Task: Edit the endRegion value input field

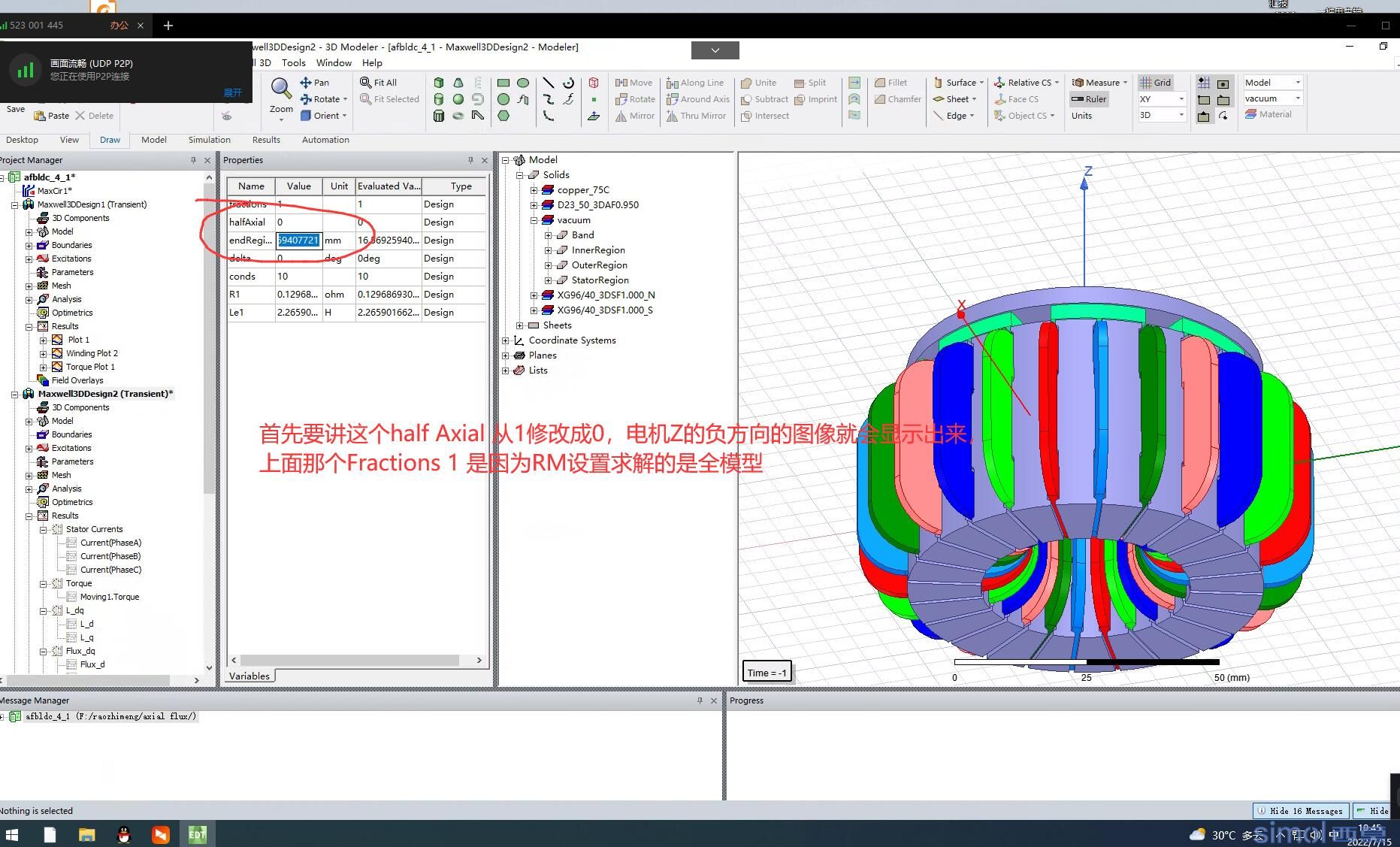Action: click(299, 240)
